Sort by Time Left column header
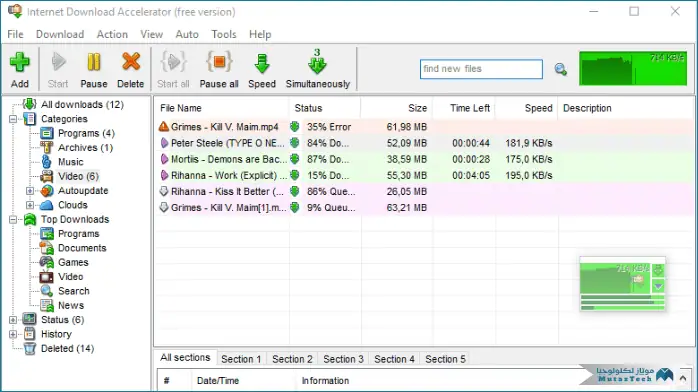This screenshot has width=698, height=392. pyautogui.click(x=464, y=108)
